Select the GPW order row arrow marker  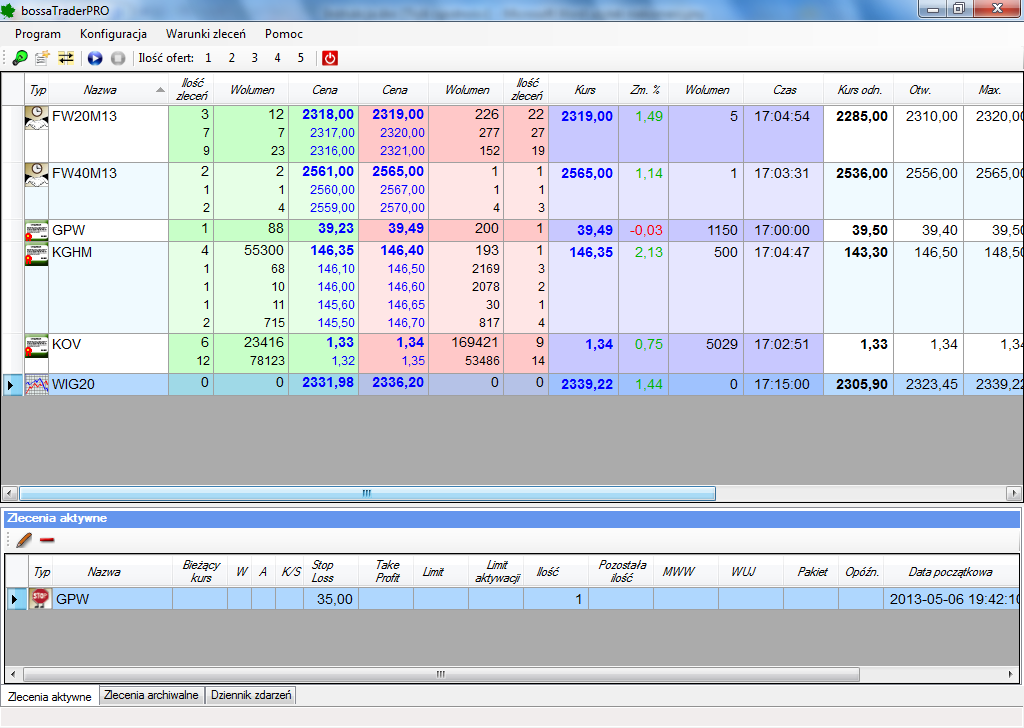pos(15,599)
